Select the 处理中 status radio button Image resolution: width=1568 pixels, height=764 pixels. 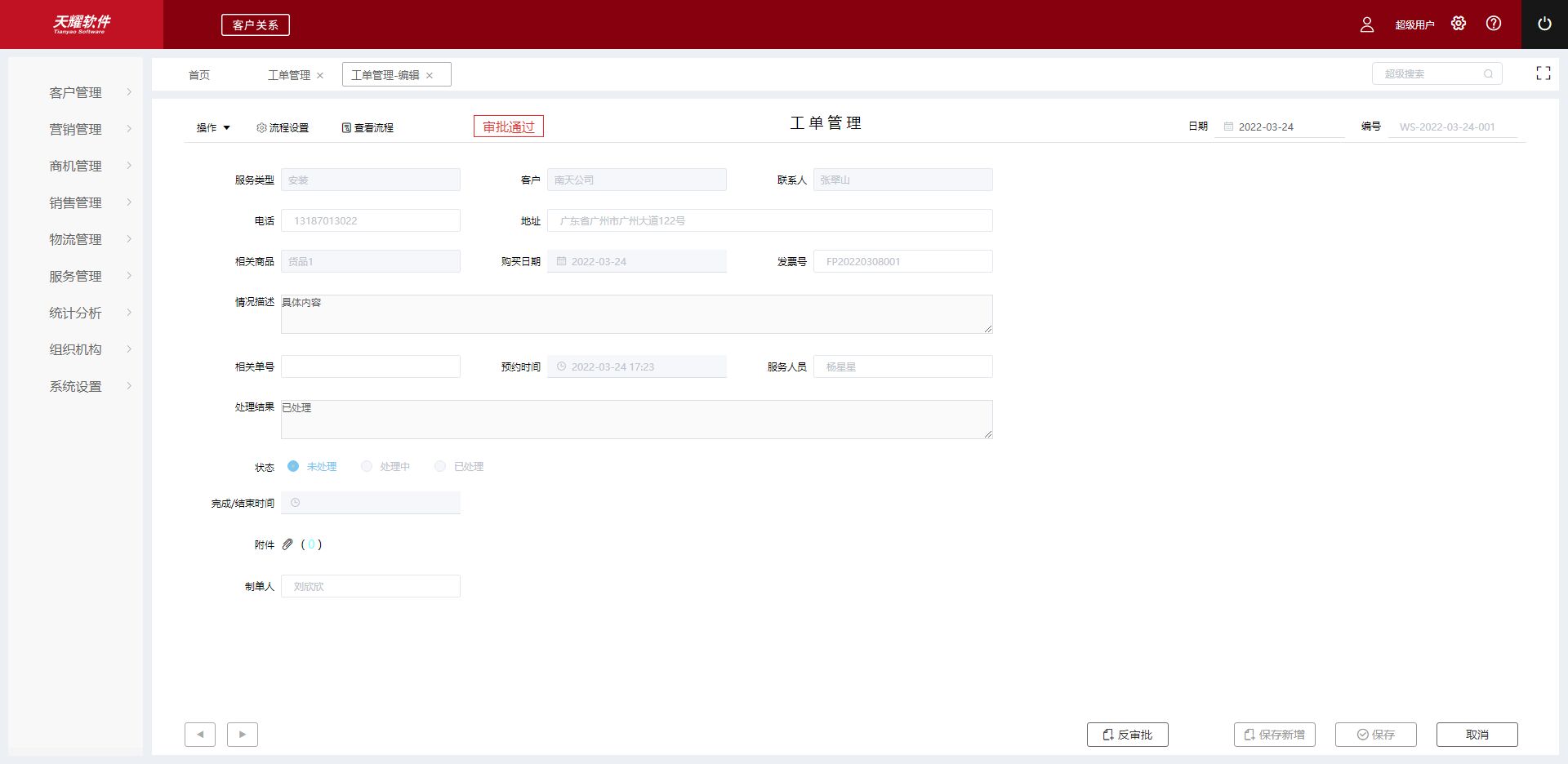pos(367,466)
